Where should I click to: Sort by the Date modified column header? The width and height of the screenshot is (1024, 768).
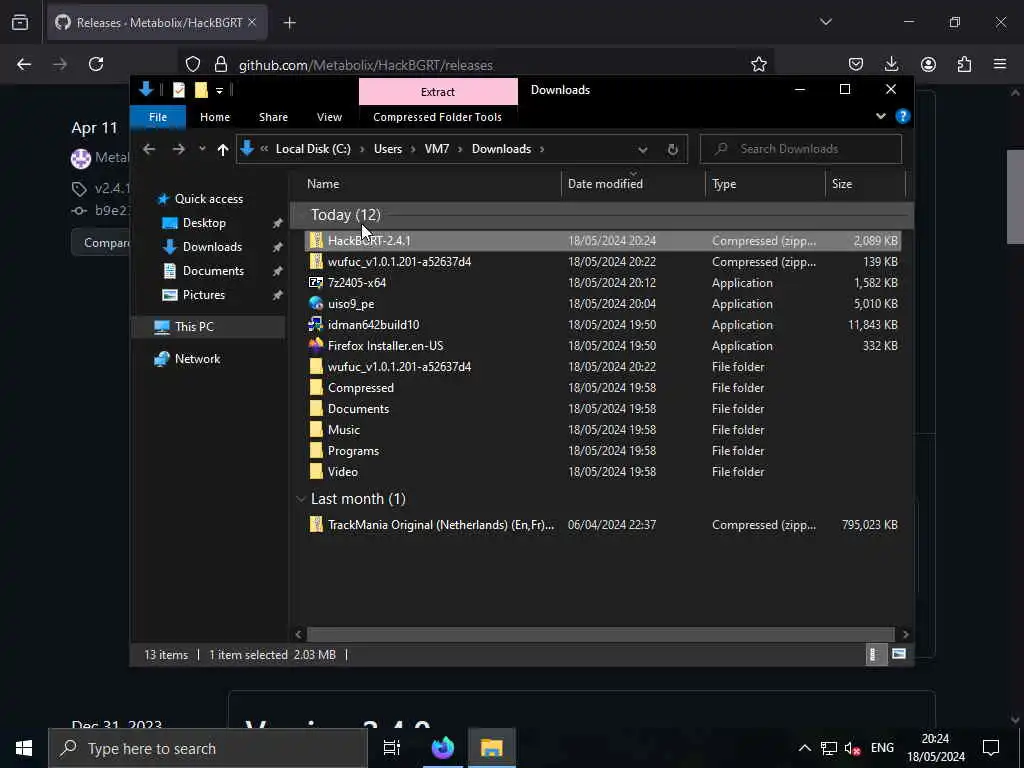point(633,184)
